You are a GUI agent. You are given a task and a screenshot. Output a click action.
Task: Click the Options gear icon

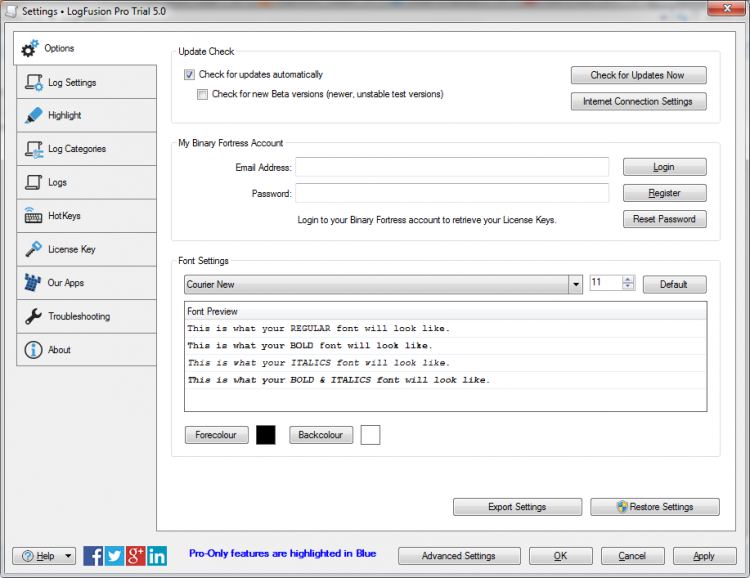coord(30,48)
